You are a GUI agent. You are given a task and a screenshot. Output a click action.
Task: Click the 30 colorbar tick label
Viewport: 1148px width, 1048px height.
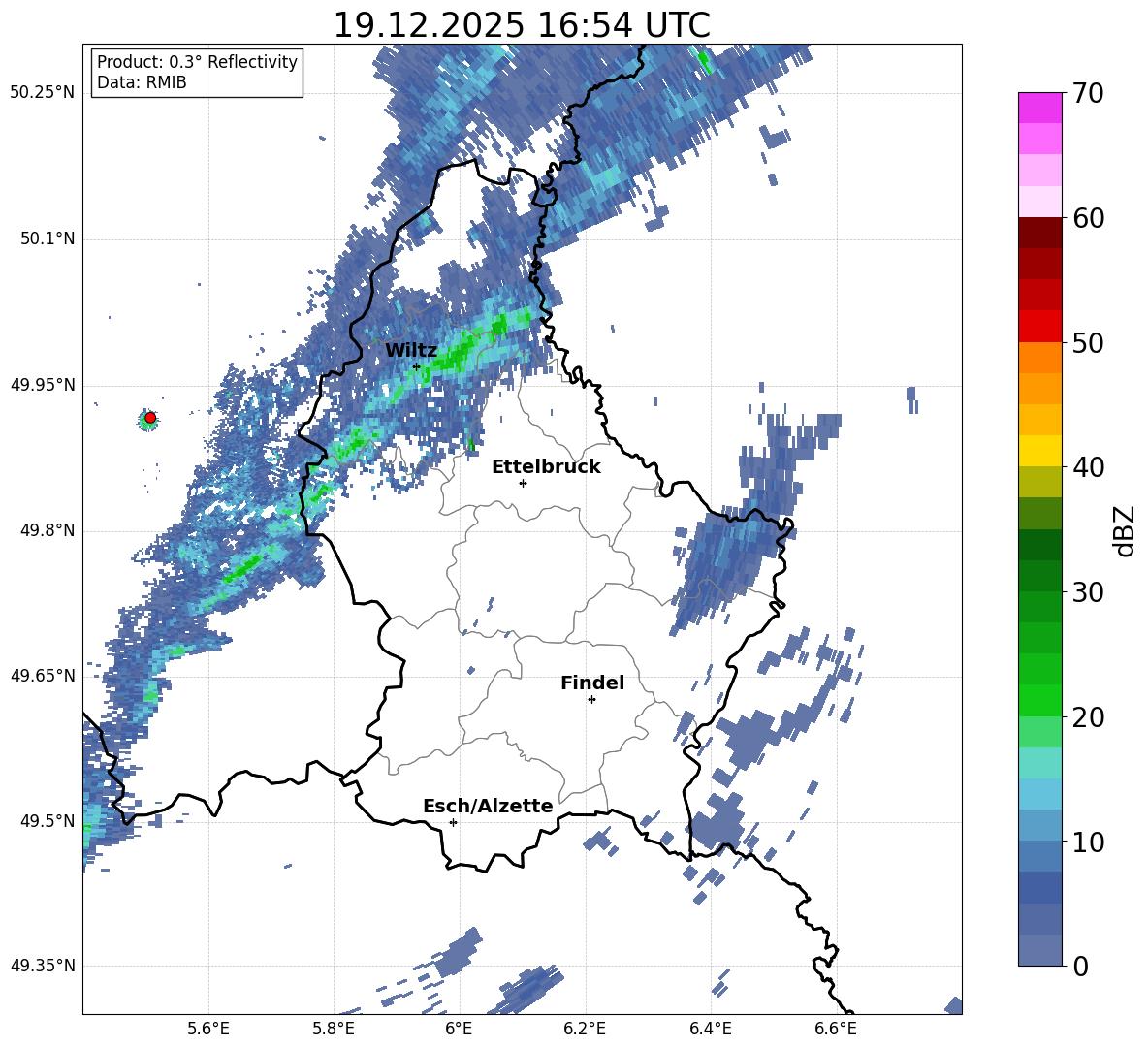click(1089, 592)
